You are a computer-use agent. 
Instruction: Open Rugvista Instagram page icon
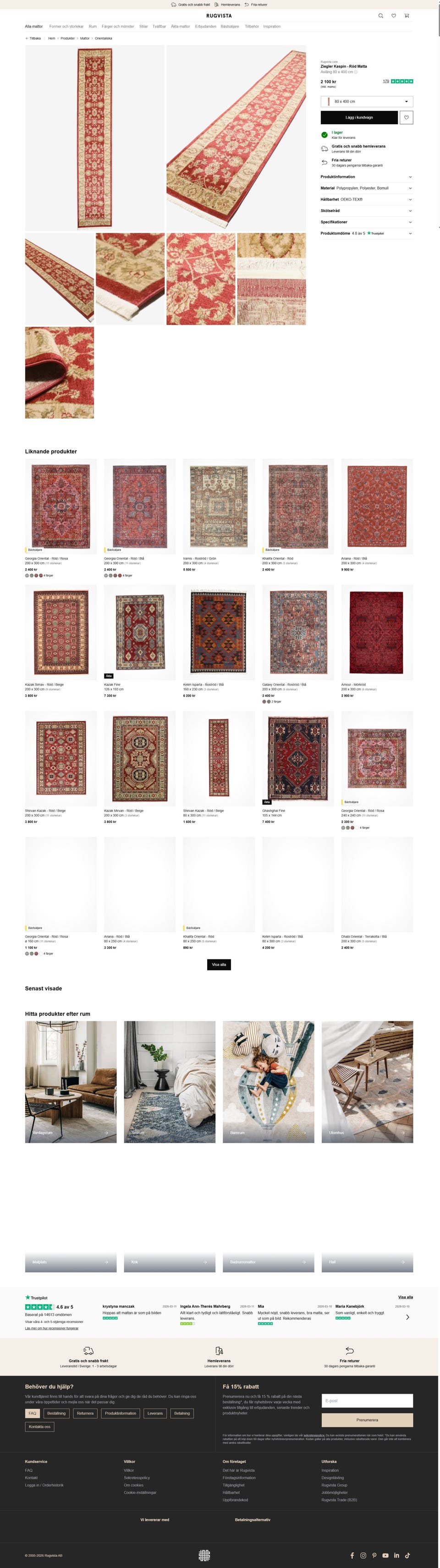(363, 1555)
